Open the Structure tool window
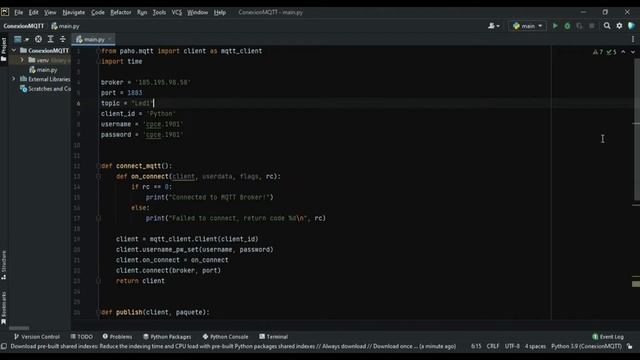640x360 pixels. point(4,265)
